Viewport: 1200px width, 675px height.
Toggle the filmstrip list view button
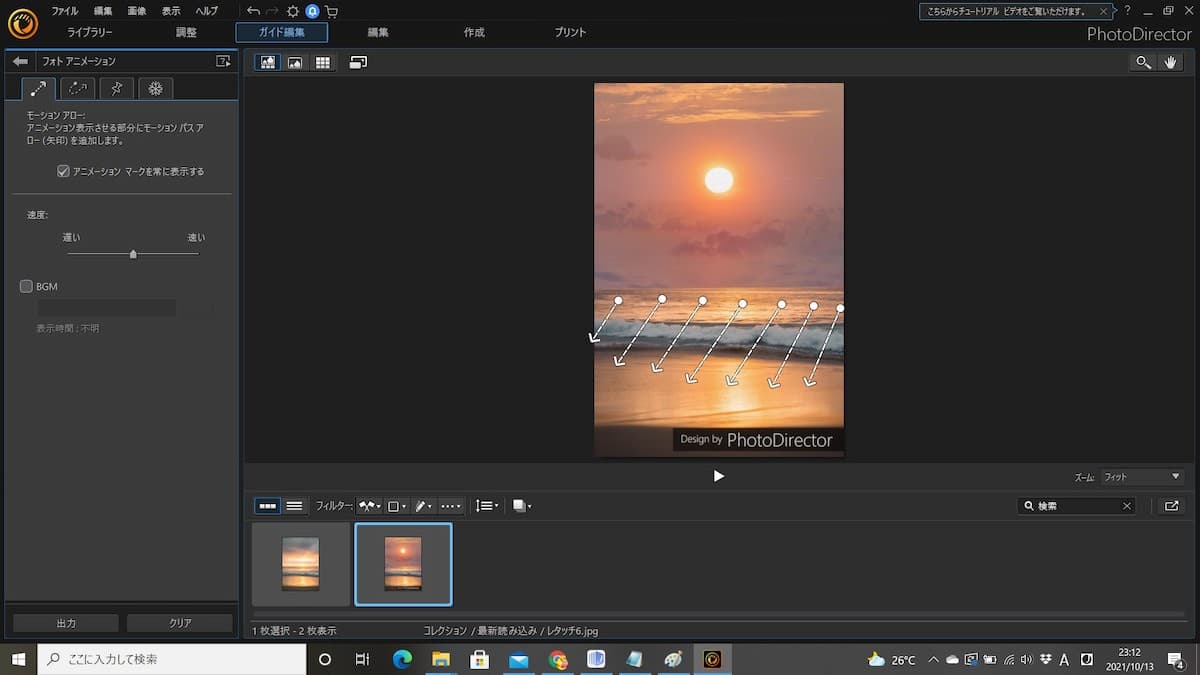click(294, 506)
